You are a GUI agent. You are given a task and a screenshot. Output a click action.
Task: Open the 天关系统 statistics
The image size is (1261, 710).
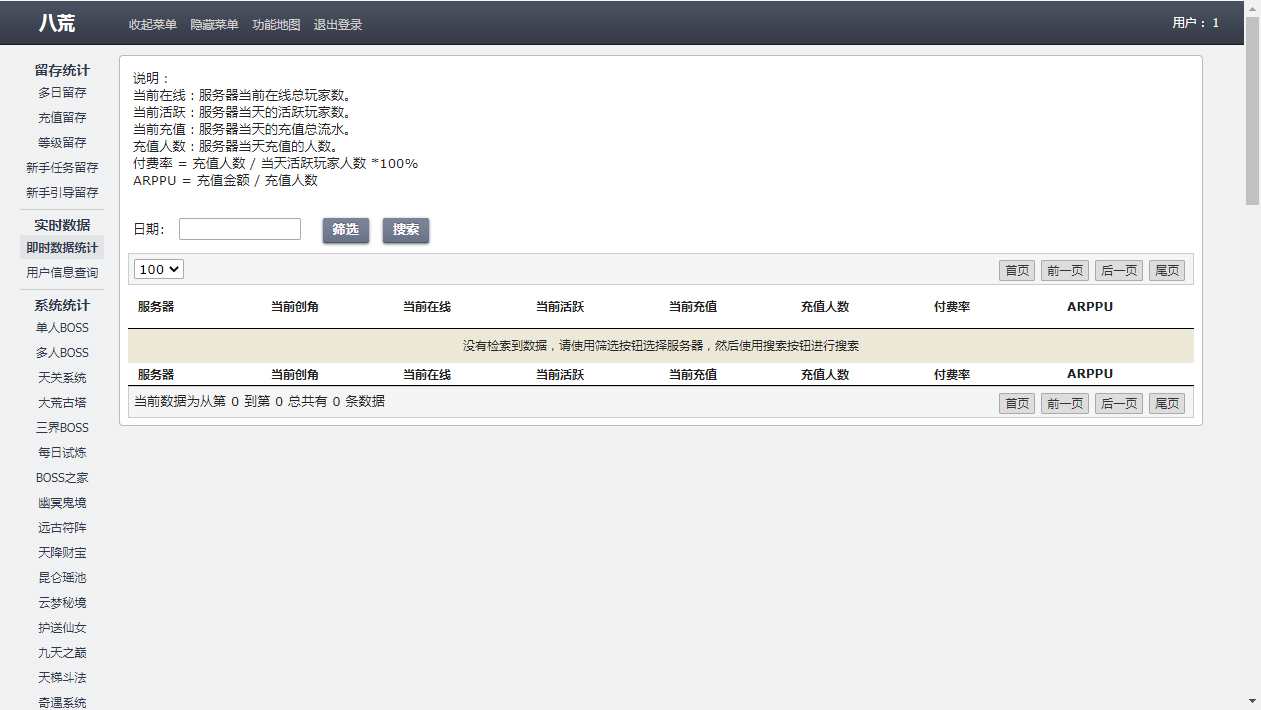[64, 377]
